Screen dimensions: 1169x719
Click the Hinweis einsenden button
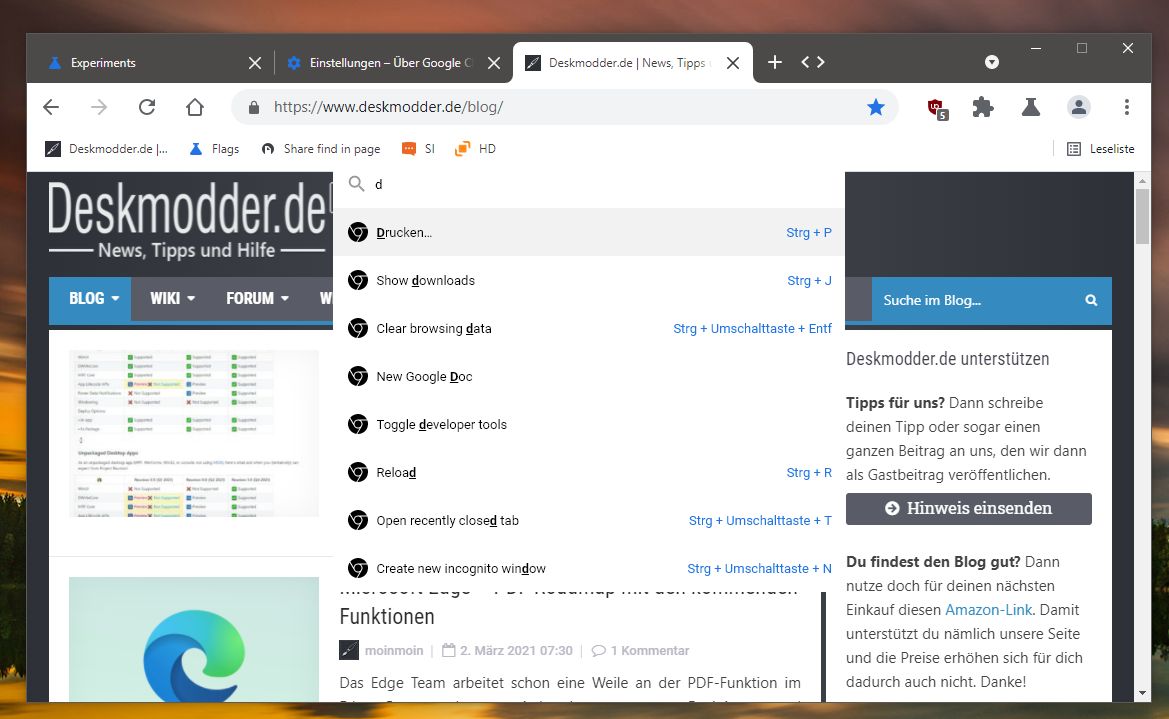(x=968, y=509)
